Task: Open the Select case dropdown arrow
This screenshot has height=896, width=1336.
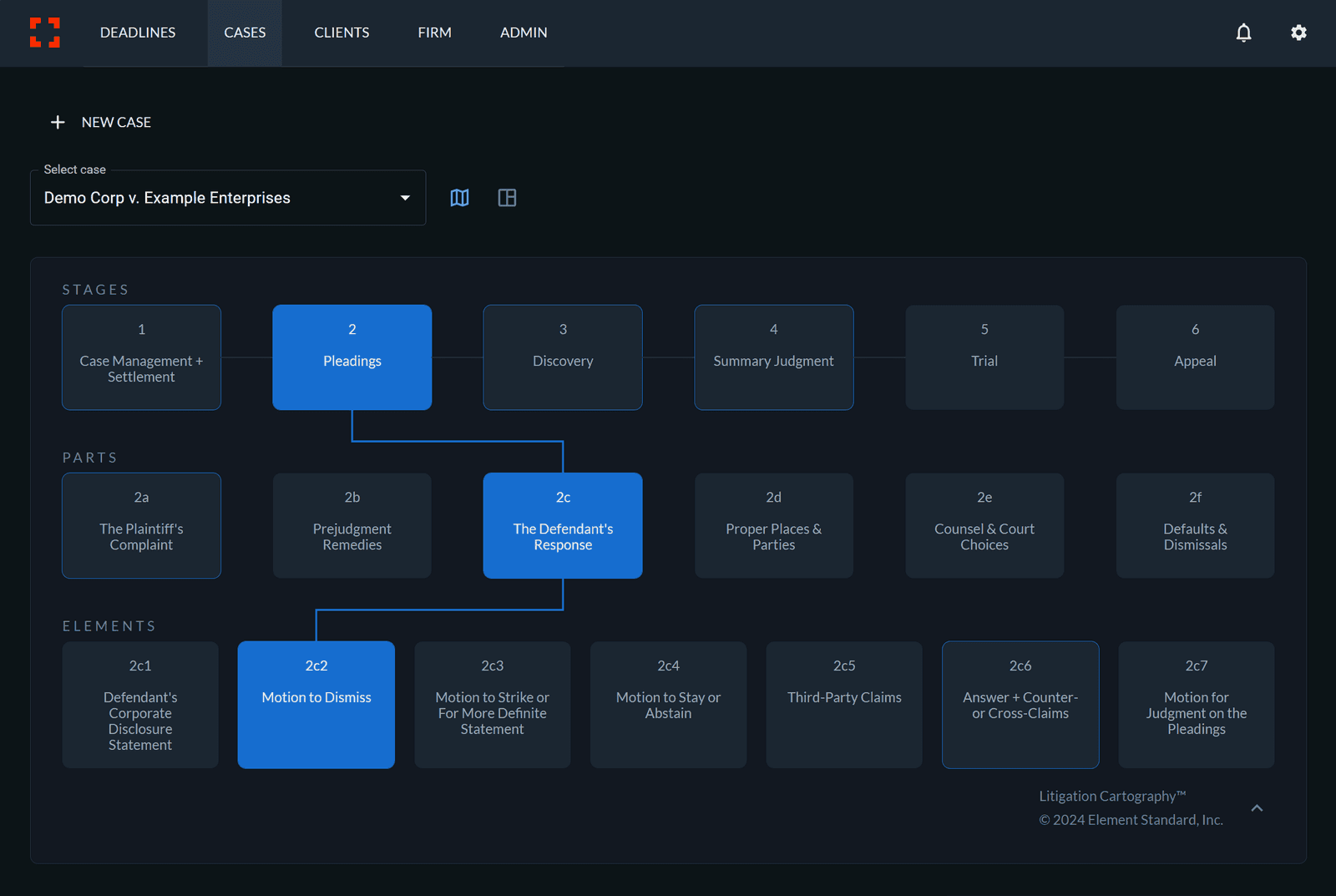Action: (x=405, y=198)
